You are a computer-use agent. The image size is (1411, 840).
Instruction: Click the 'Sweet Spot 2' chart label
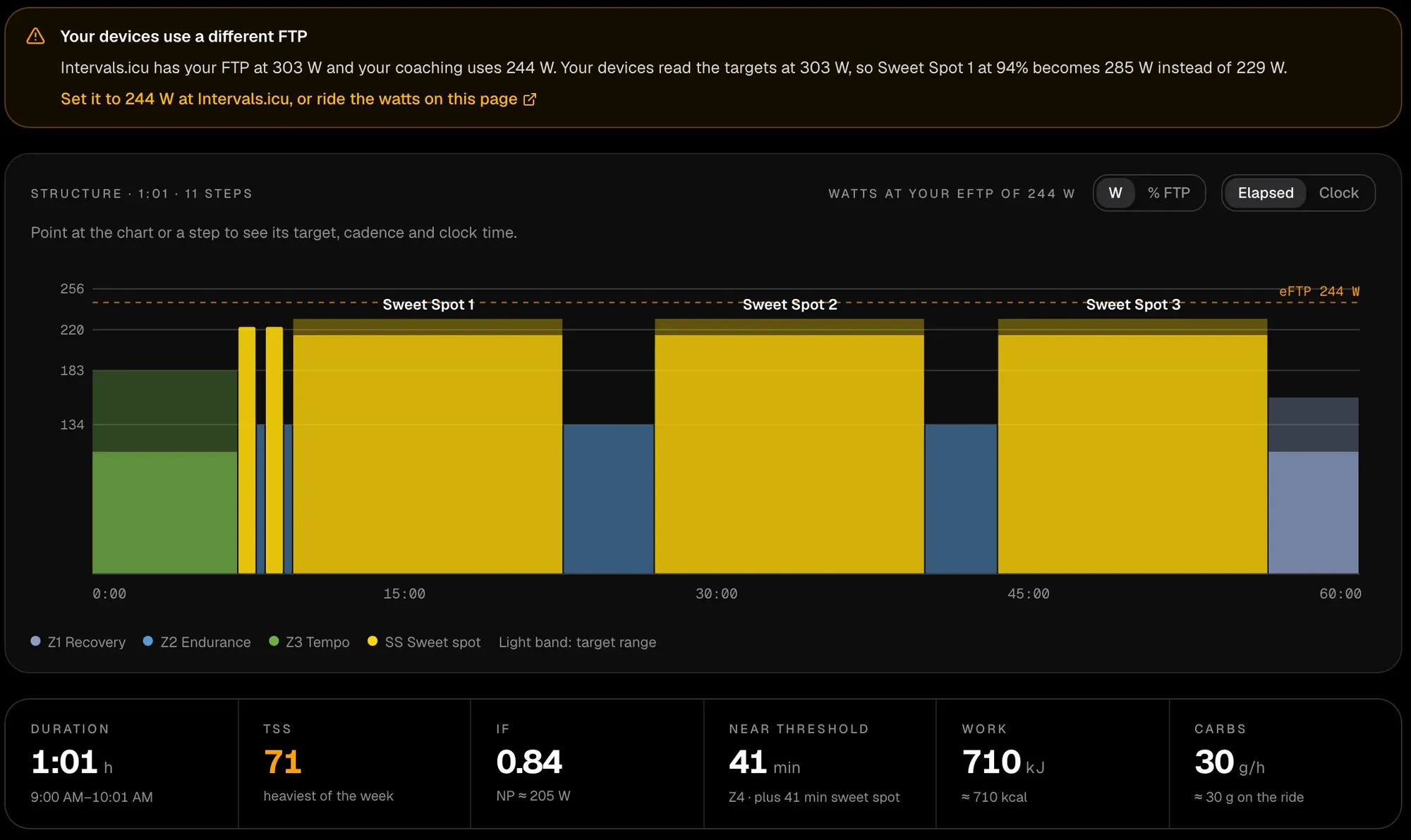pos(789,305)
